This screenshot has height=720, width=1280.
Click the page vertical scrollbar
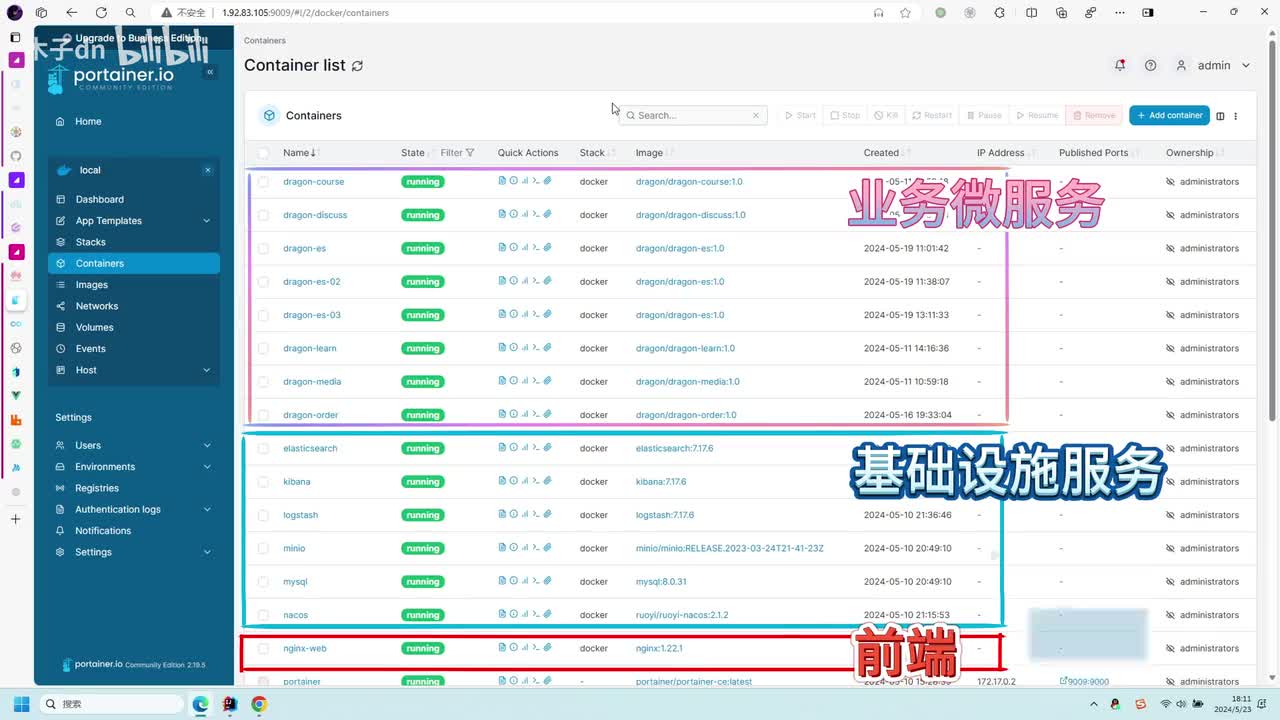click(x=1272, y=230)
